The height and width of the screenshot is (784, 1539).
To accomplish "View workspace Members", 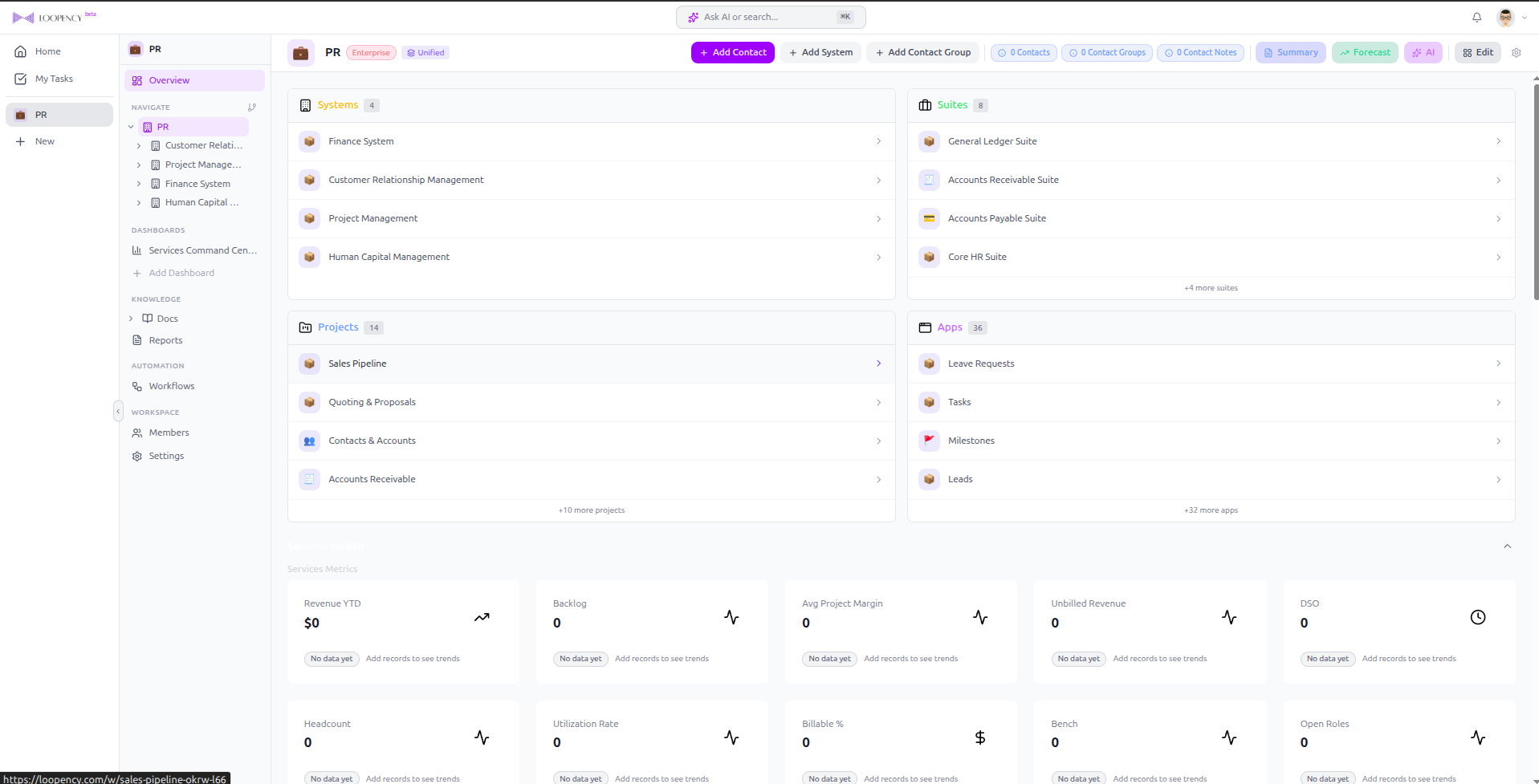I will (169, 432).
